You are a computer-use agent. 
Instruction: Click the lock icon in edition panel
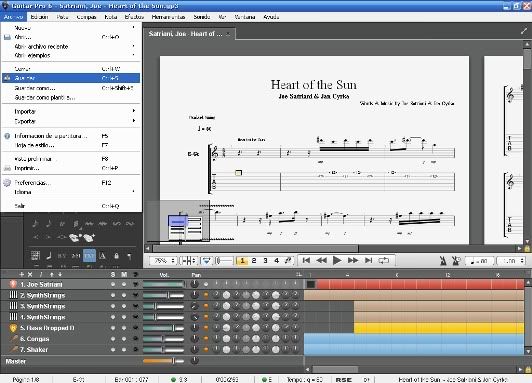click(x=116, y=256)
